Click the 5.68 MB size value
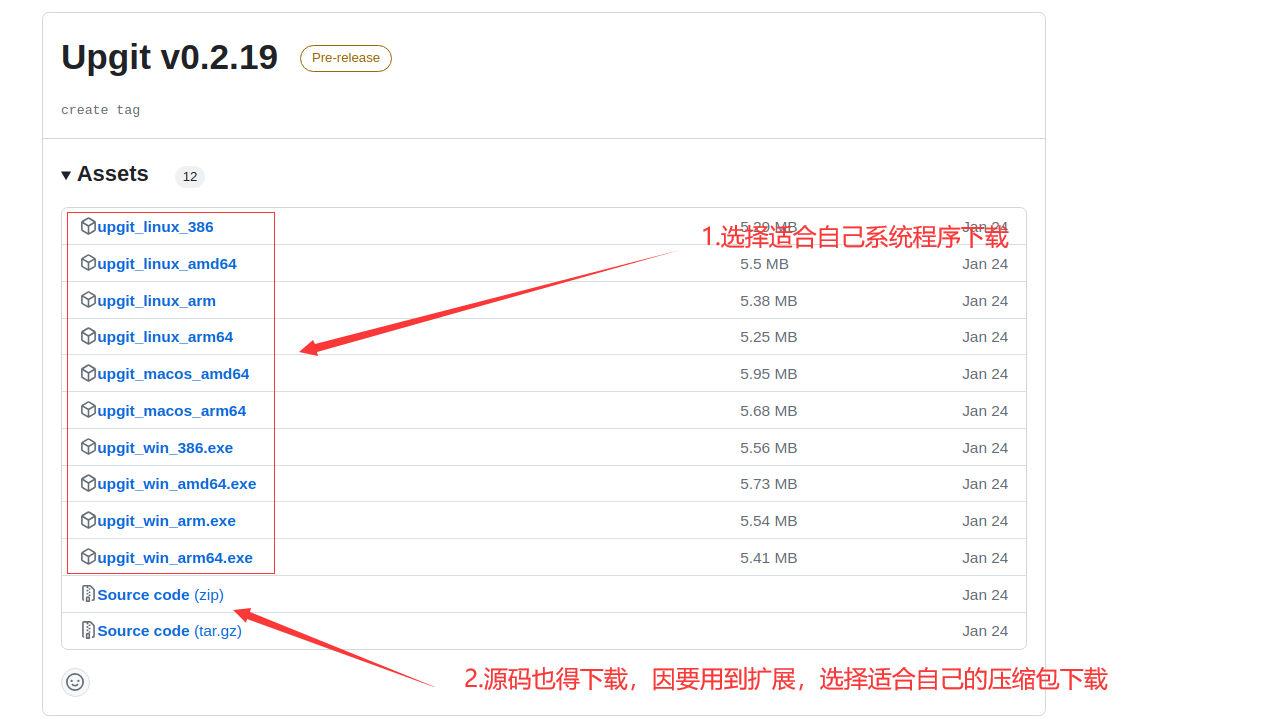Image resolution: width=1288 pixels, height=726 pixels. (768, 411)
